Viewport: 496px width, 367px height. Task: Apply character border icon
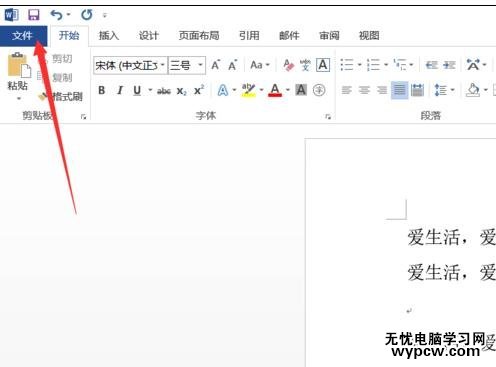[323, 65]
